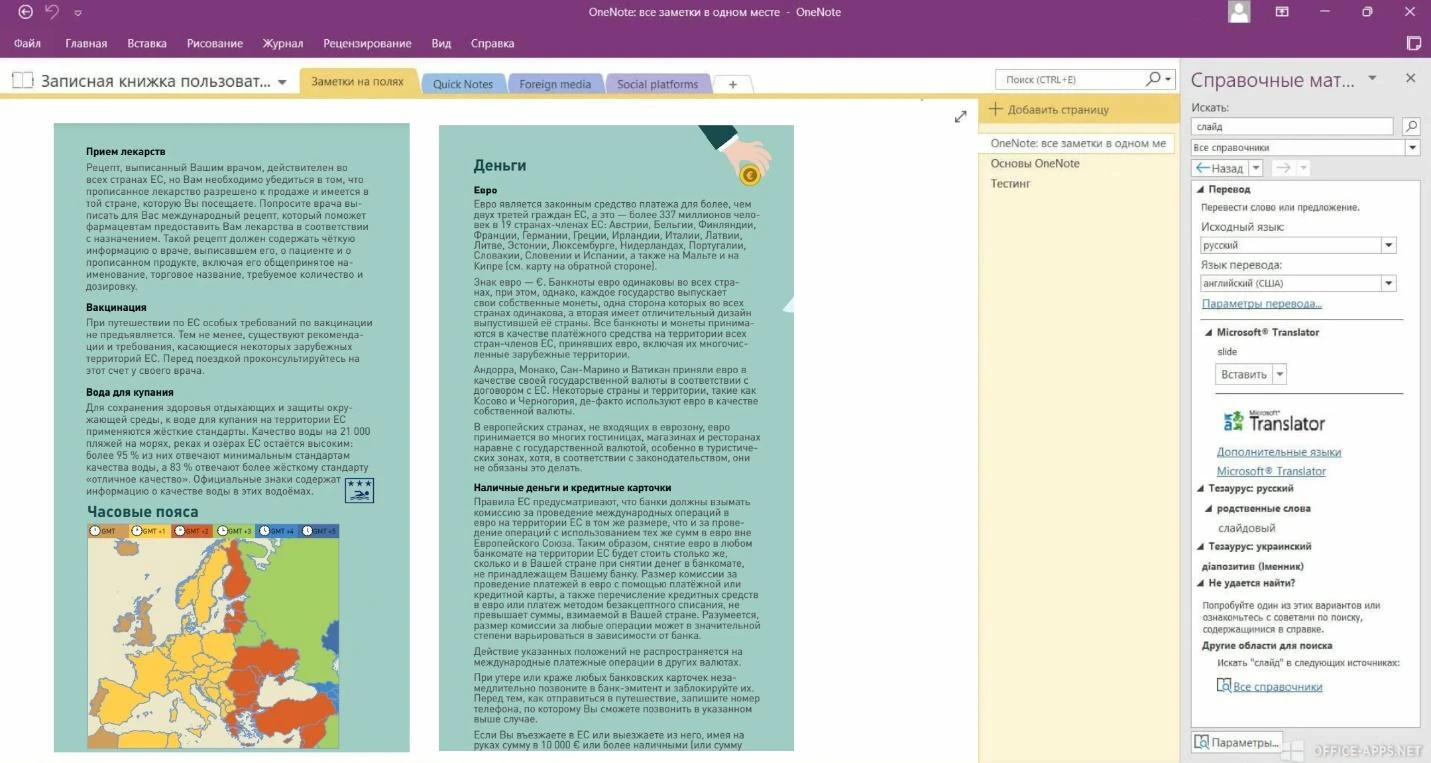
Task: Click the Вставить button
Action: click(x=1244, y=374)
